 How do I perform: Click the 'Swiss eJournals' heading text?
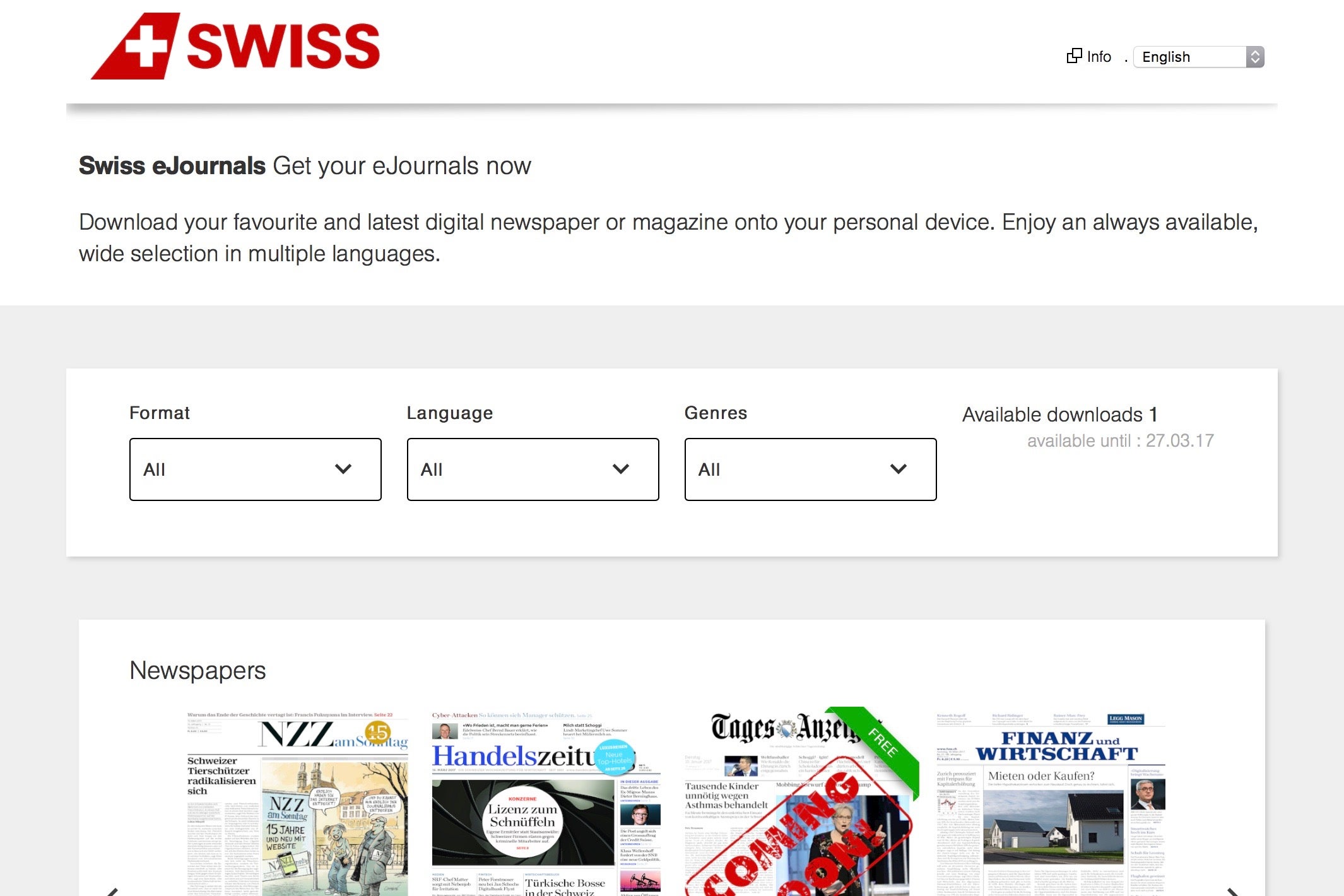(x=172, y=166)
